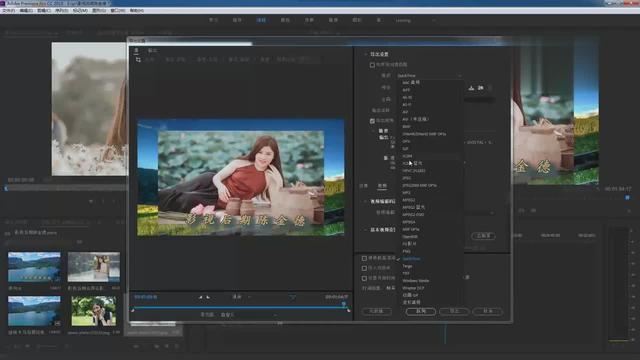The width and height of the screenshot is (640, 360).
Task: Choose animated GIF from the format list
Action: (x=410, y=295)
